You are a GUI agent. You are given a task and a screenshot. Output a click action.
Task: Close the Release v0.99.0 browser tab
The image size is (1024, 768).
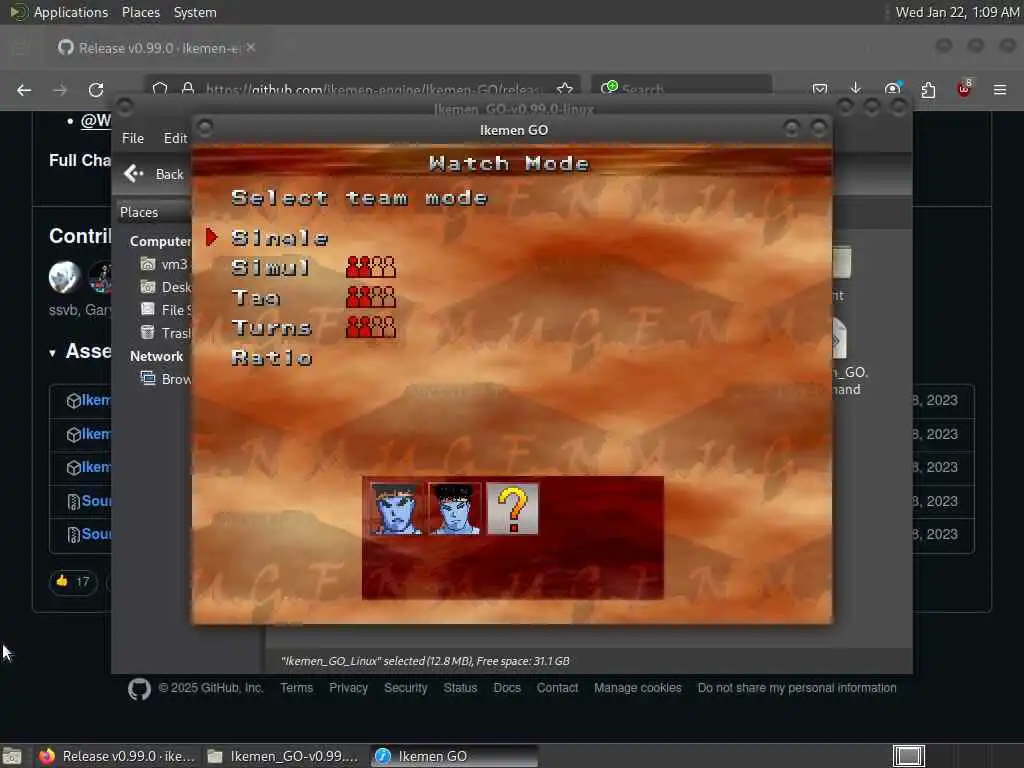tap(251, 48)
